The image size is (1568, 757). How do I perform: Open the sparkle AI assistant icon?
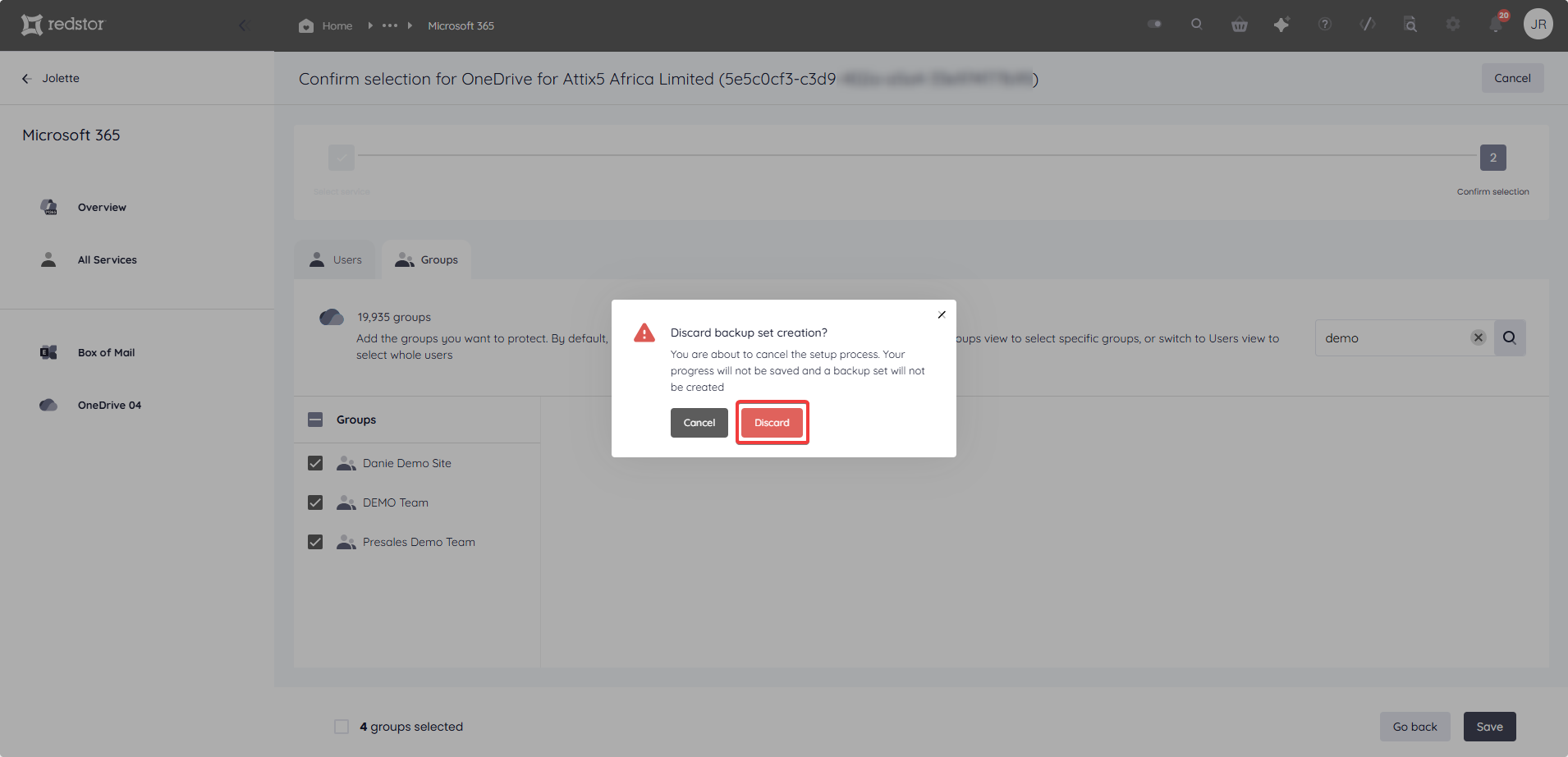pyautogui.click(x=1281, y=25)
